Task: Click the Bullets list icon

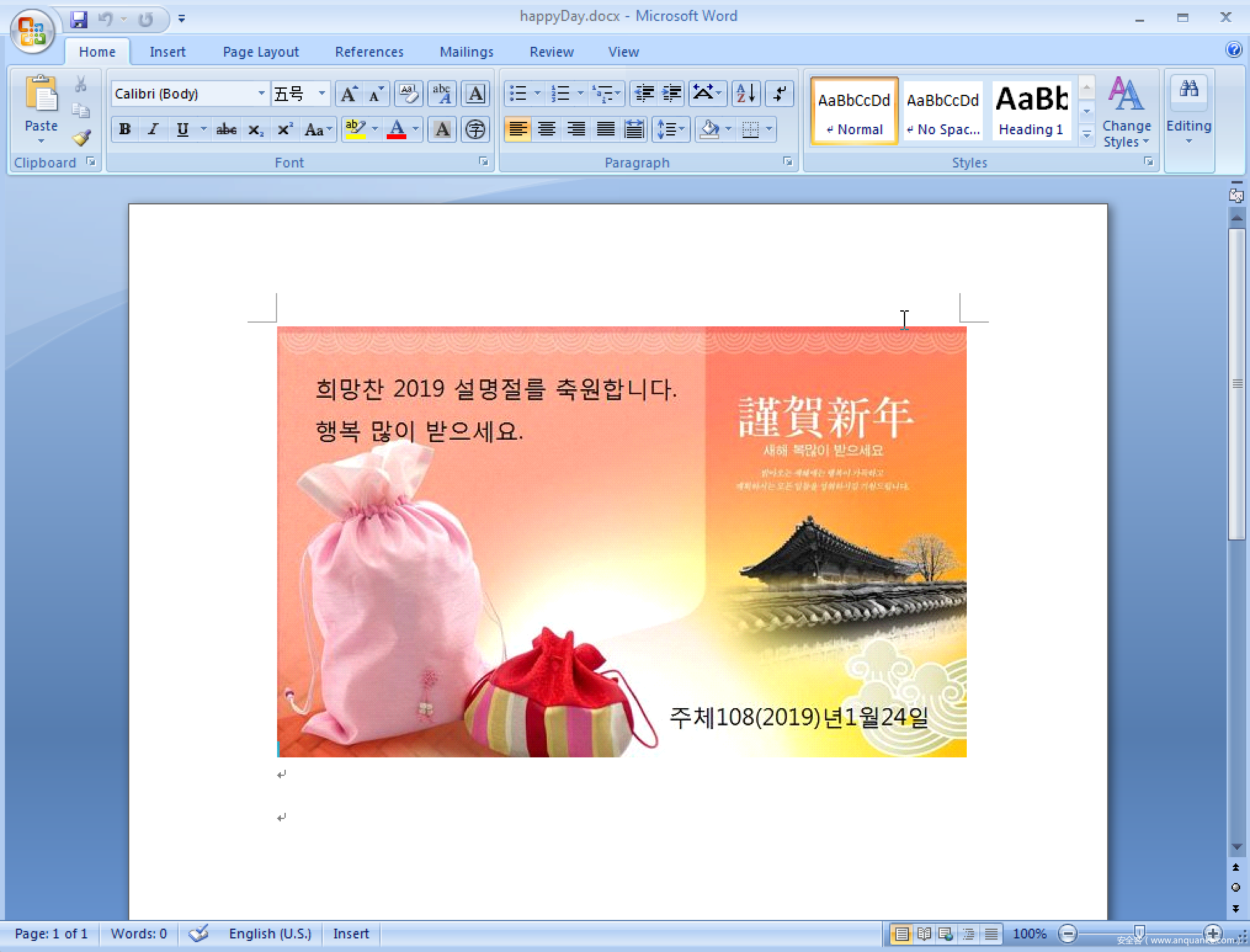Action: pyautogui.click(x=518, y=94)
